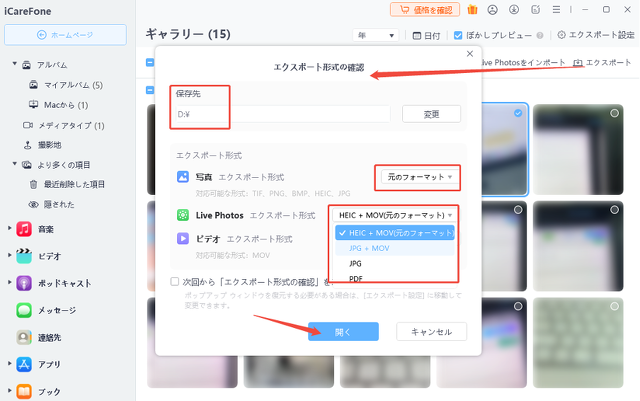Screen dimensions: 640x401
Task: Click the feedback icon in title bar
Action: (536, 9)
